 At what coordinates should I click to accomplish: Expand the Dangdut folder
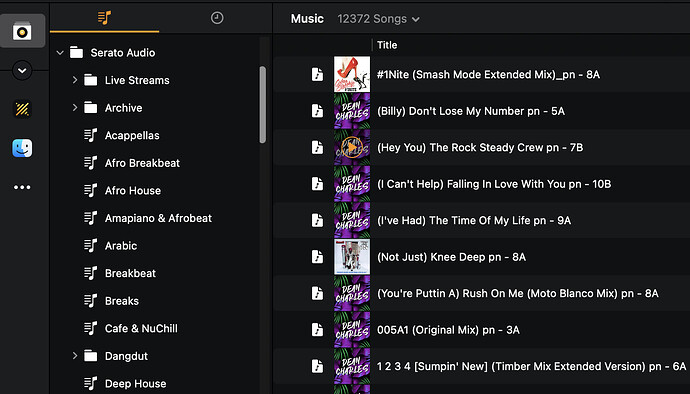pos(74,356)
